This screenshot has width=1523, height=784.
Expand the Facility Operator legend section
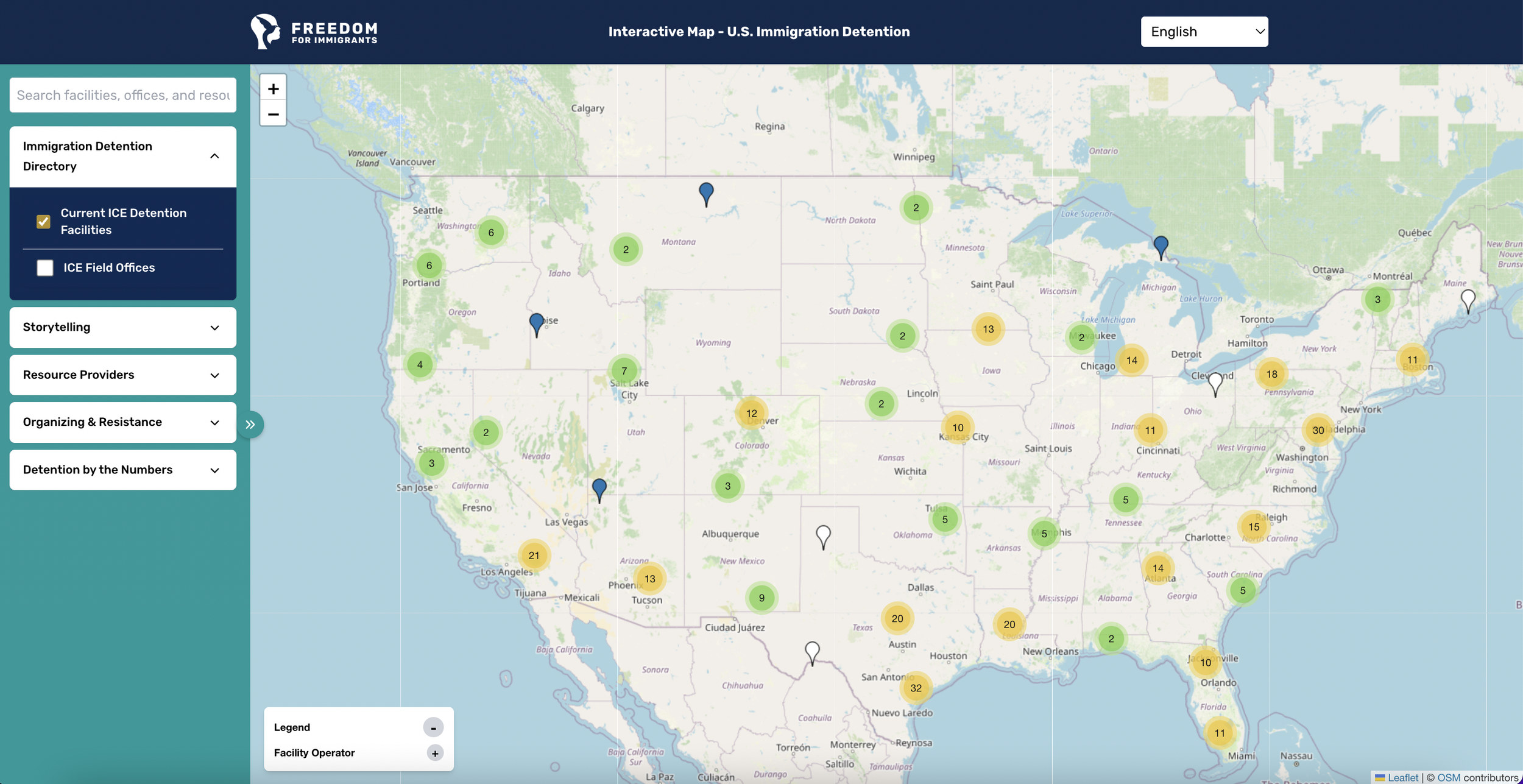[x=435, y=754]
